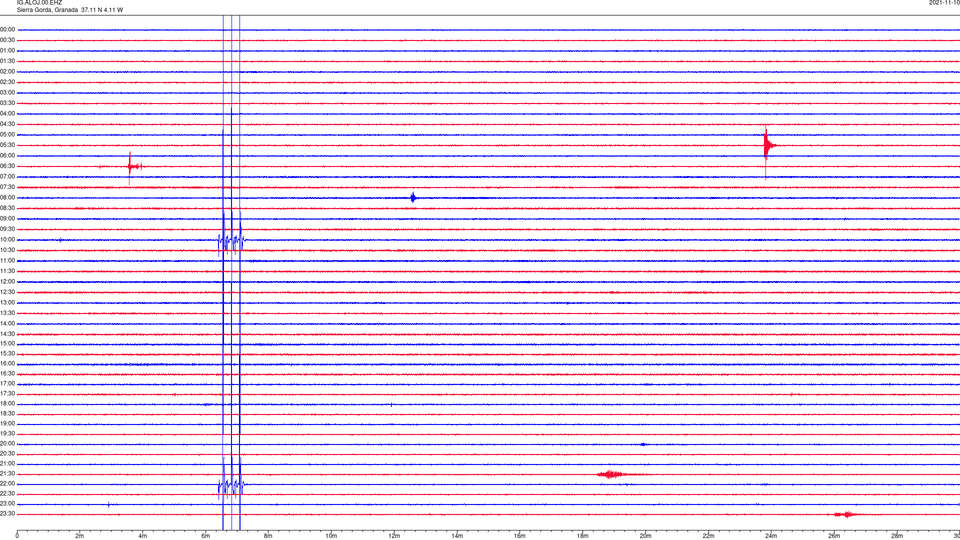Select the 22:00 time row label
Image resolution: width=960 pixels, height=540 pixels.
[x=7, y=484]
